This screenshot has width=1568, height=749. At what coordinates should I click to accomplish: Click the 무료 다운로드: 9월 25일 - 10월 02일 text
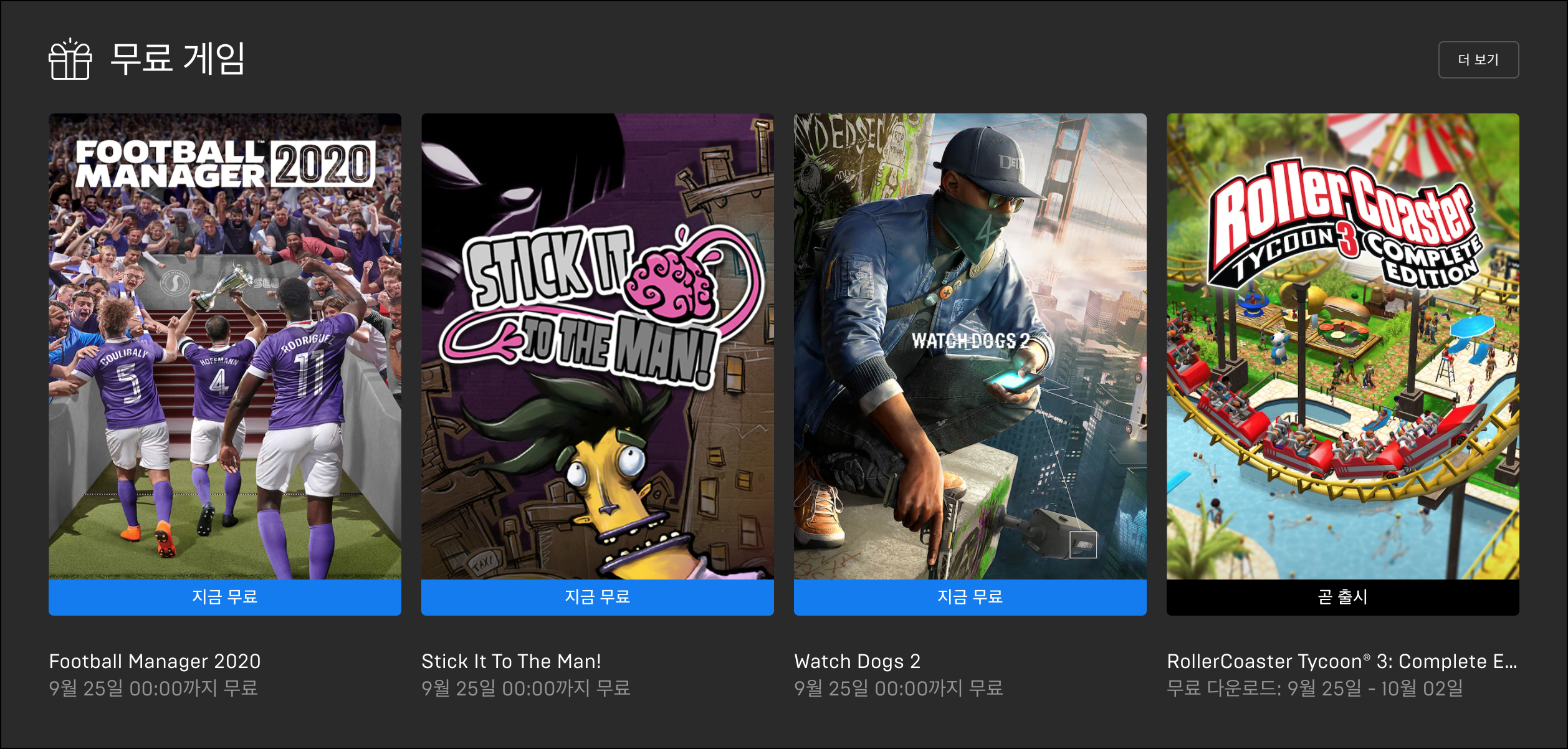(x=1315, y=689)
